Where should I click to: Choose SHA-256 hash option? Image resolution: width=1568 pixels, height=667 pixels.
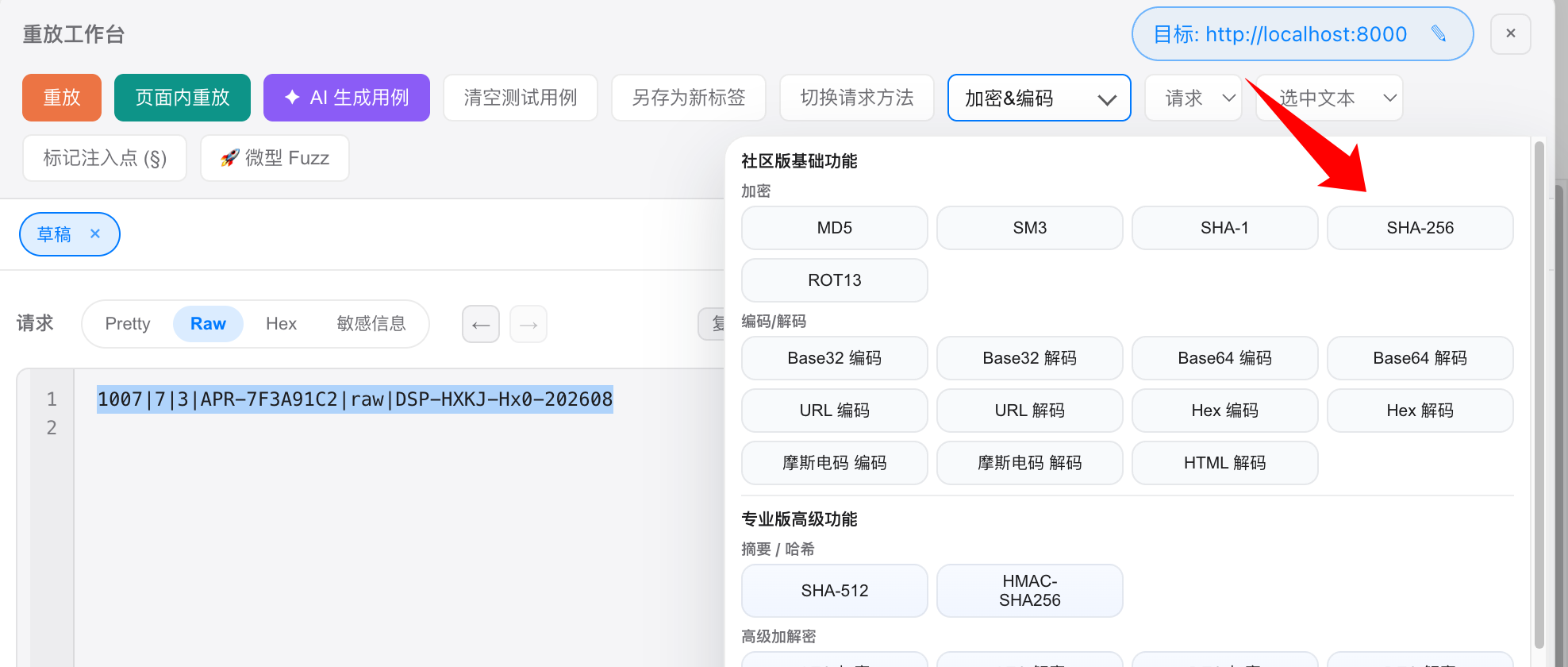(1420, 228)
